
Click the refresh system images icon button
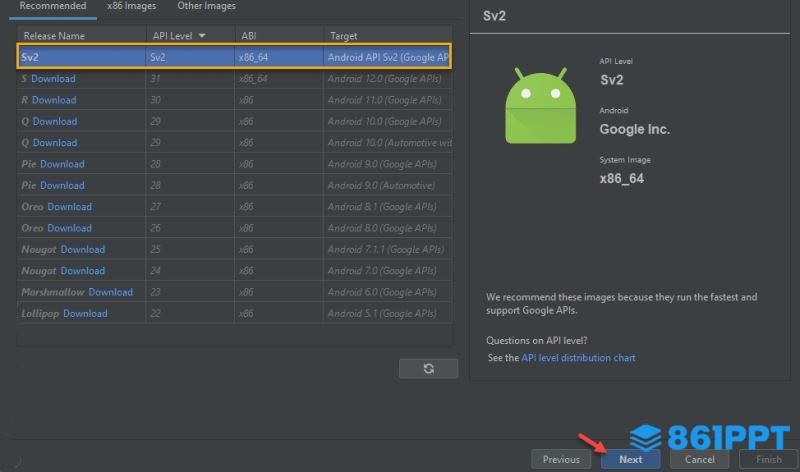pyautogui.click(x=428, y=368)
